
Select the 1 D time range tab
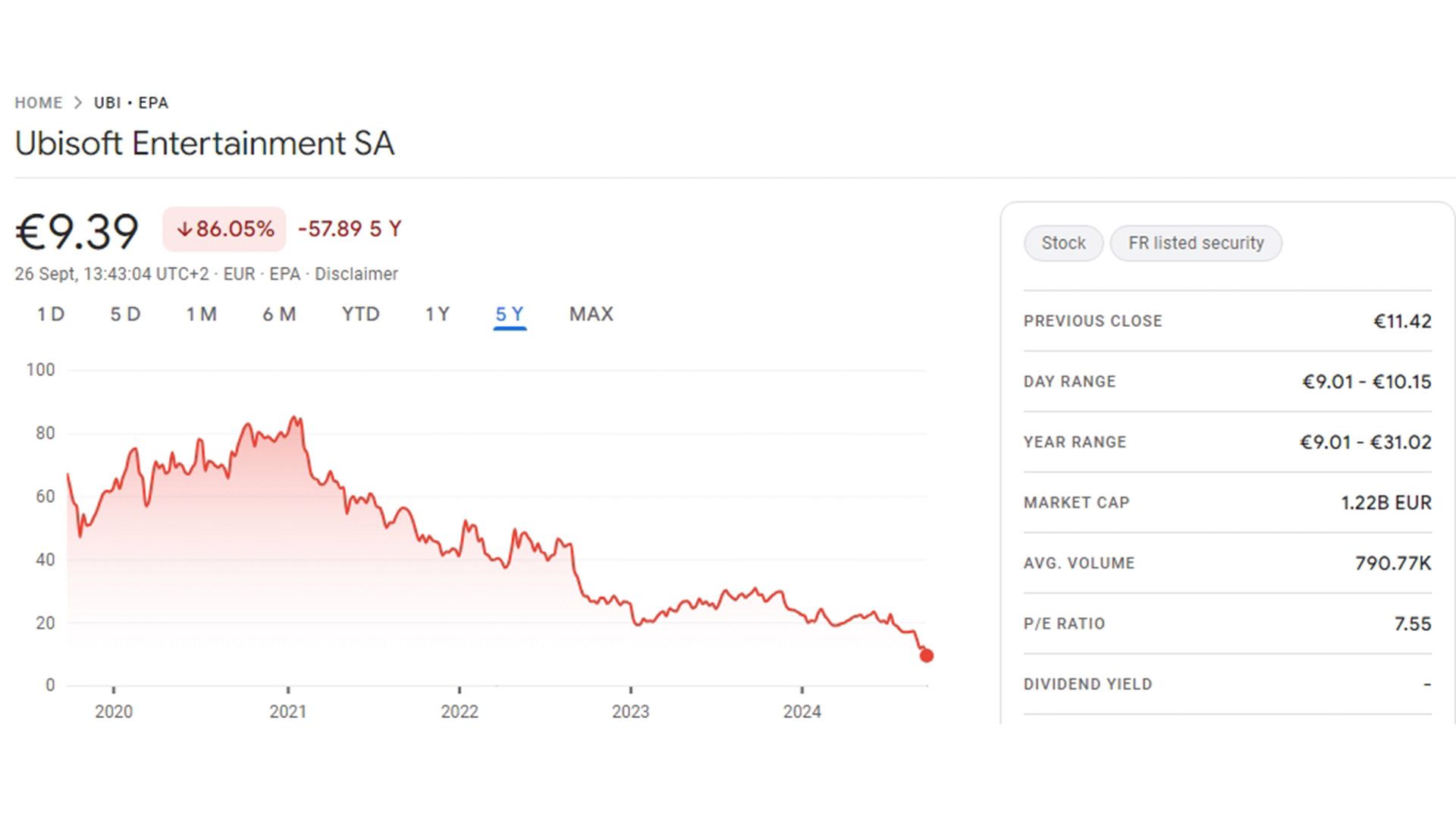(51, 314)
